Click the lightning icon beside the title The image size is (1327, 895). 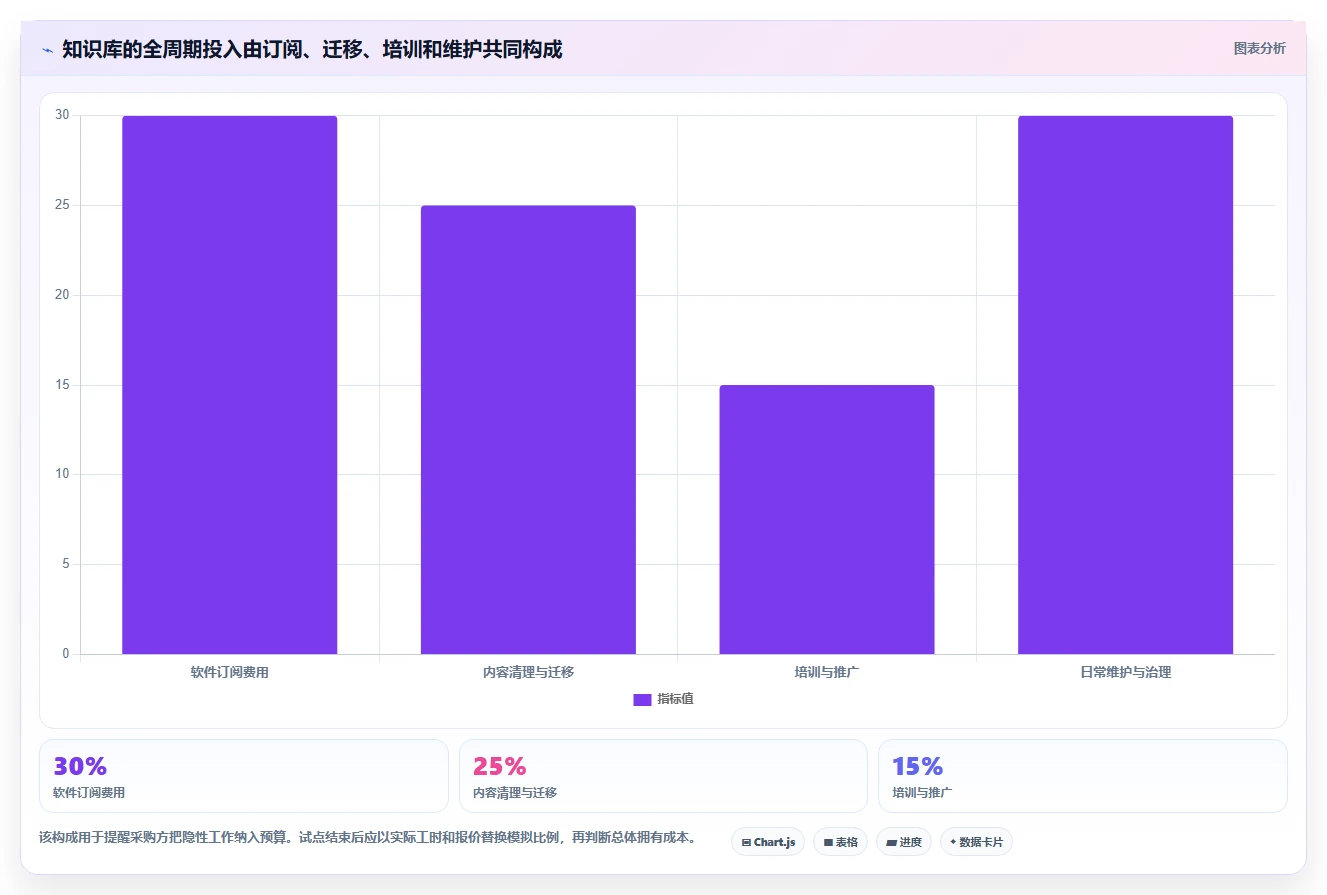[47, 50]
